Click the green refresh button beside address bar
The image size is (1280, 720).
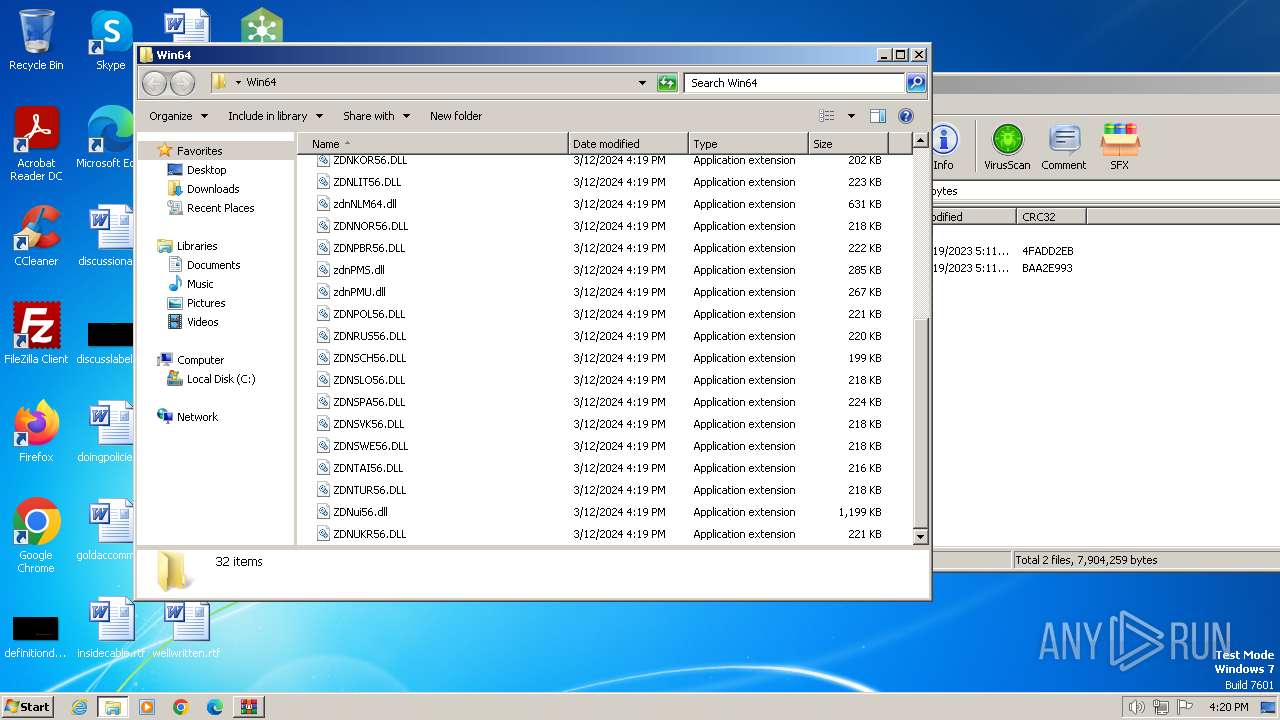pos(667,83)
